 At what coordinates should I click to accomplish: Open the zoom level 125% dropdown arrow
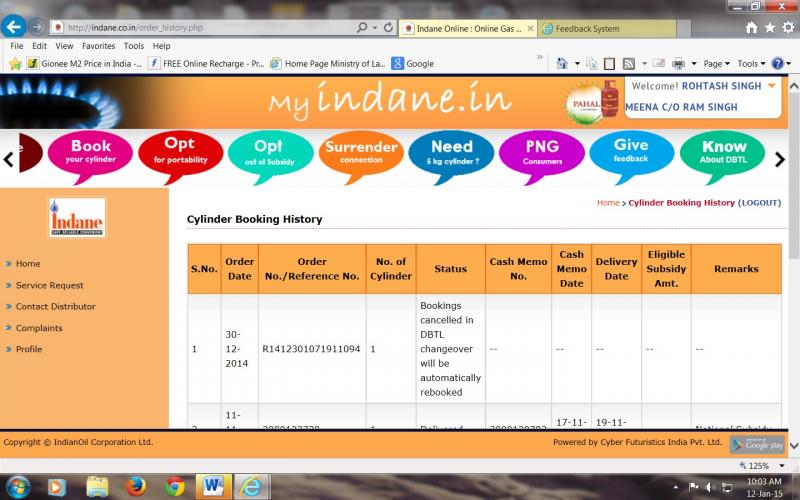point(782,466)
